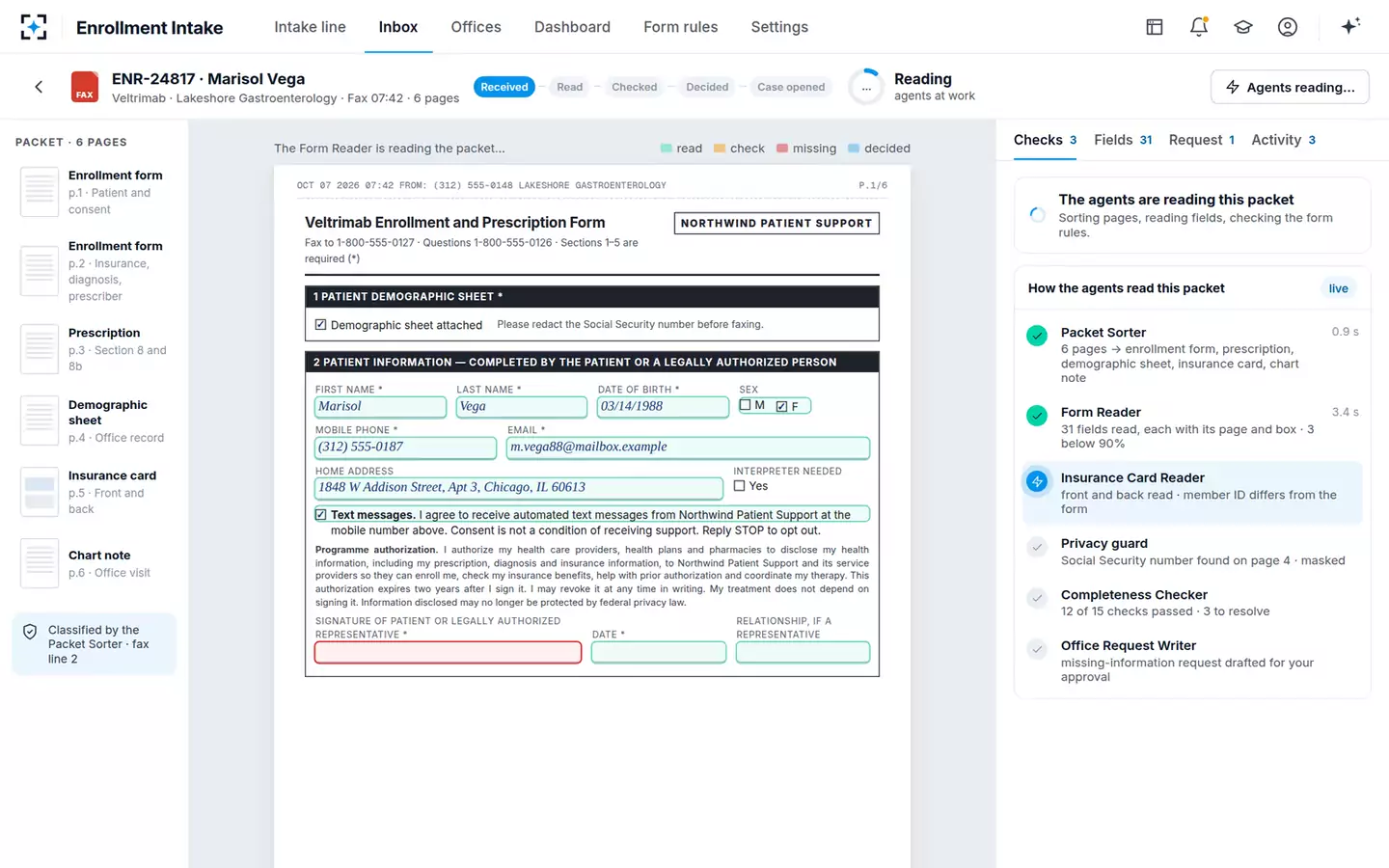This screenshot has height=868, width=1389.
Task: Click the Insurance Card Reader lightning icon
Action: coord(1037,481)
